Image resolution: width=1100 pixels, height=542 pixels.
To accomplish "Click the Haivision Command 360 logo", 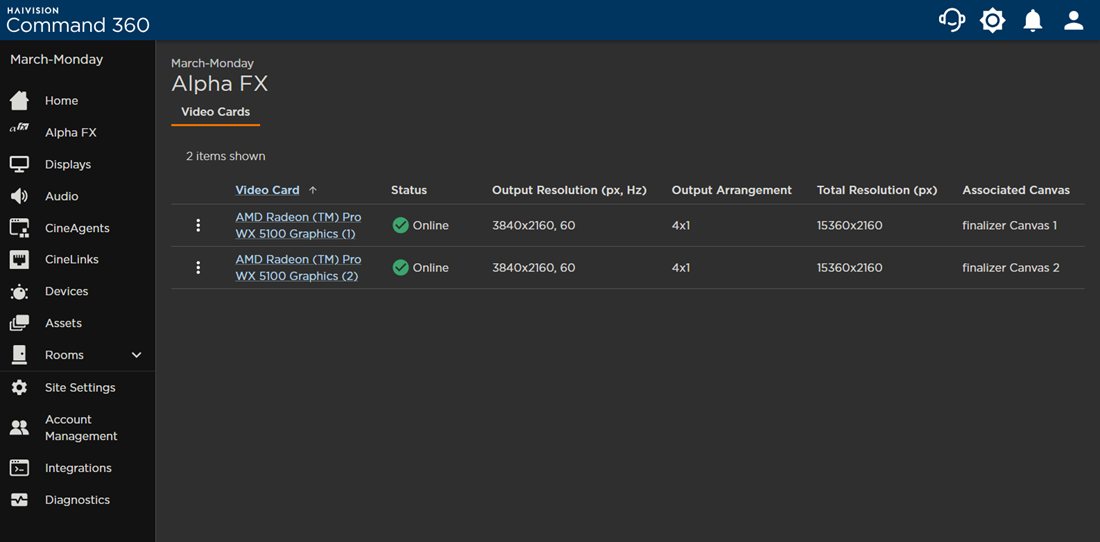I will tap(78, 20).
